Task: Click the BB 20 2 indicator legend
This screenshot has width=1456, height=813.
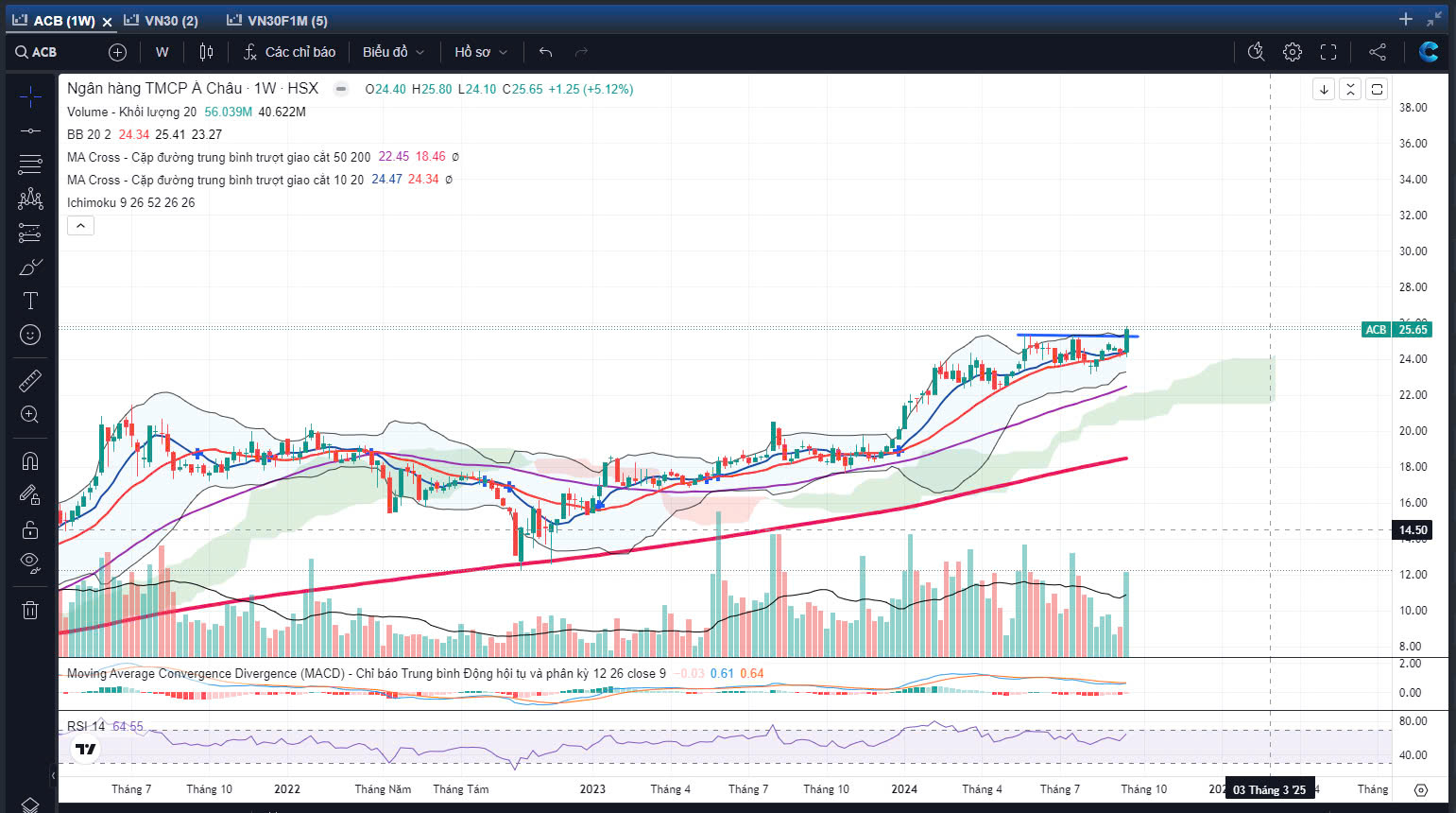Action: [x=89, y=134]
